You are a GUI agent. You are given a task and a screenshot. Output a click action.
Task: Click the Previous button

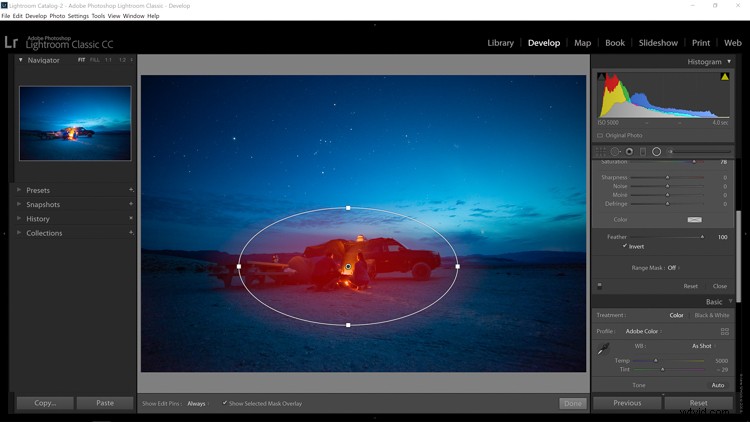627,403
